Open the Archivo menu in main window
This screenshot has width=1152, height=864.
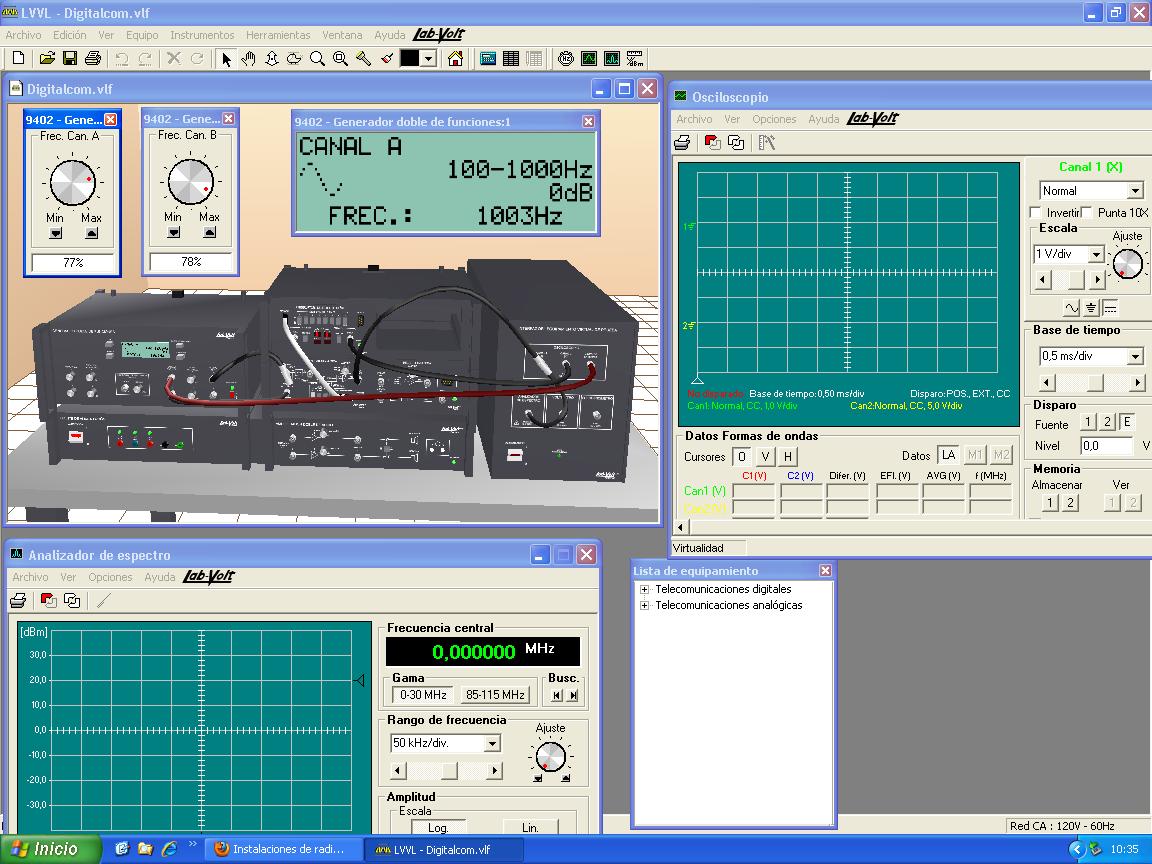coord(24,35)
